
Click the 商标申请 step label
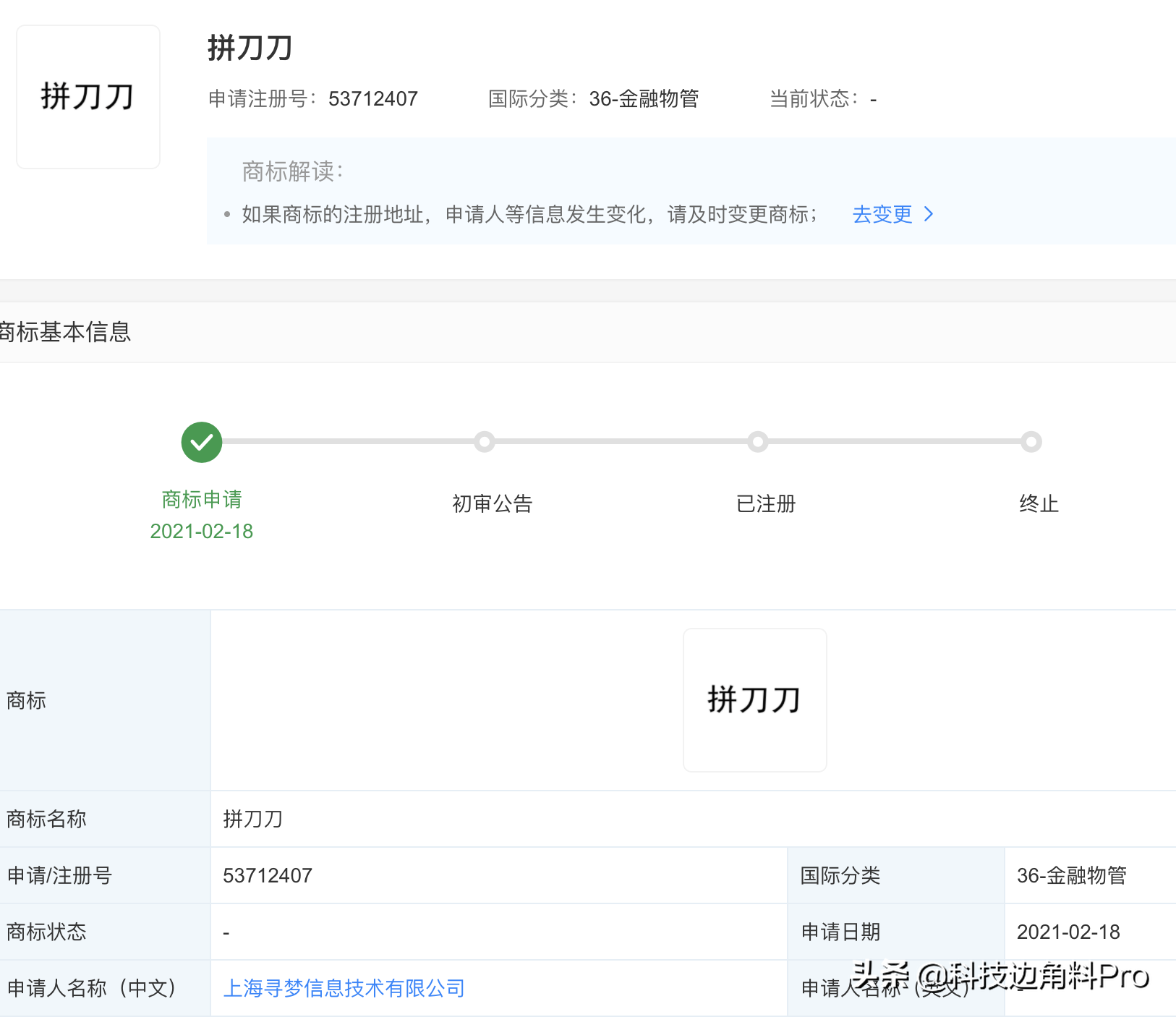[x=202, y=499]
